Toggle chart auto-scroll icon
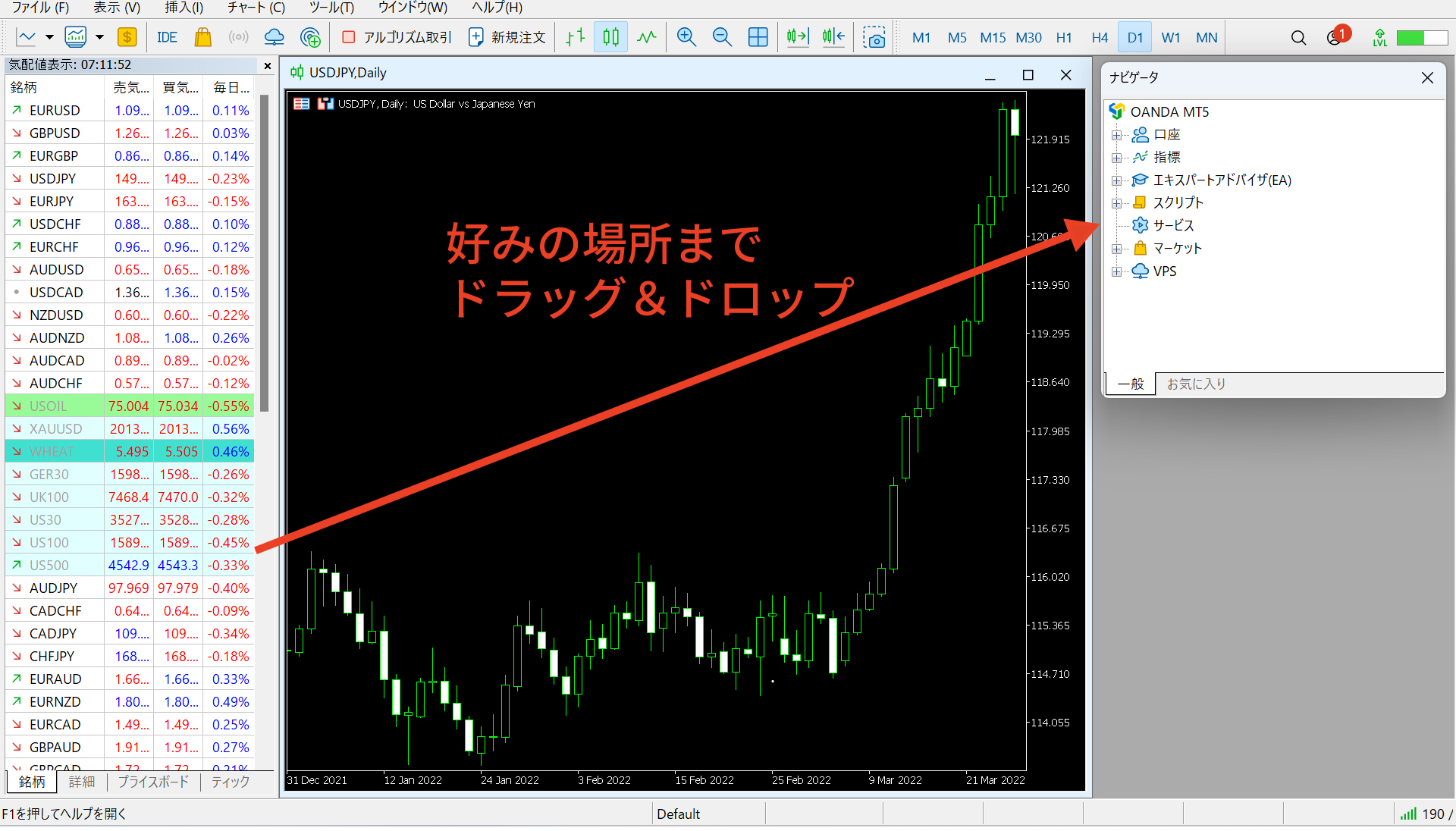The width and height of the screenshot is (1456, 831). pyautogui.click(x=798, y=37)
